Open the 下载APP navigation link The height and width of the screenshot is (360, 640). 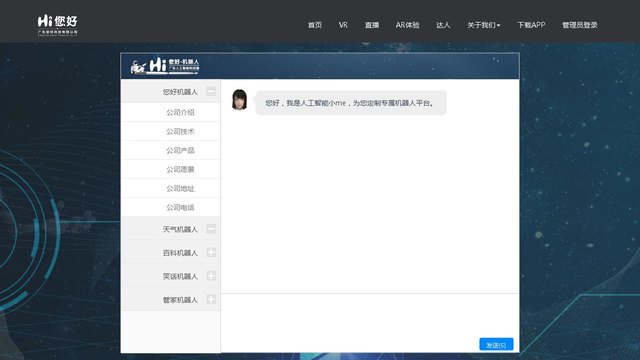click(x=531, y=25)
